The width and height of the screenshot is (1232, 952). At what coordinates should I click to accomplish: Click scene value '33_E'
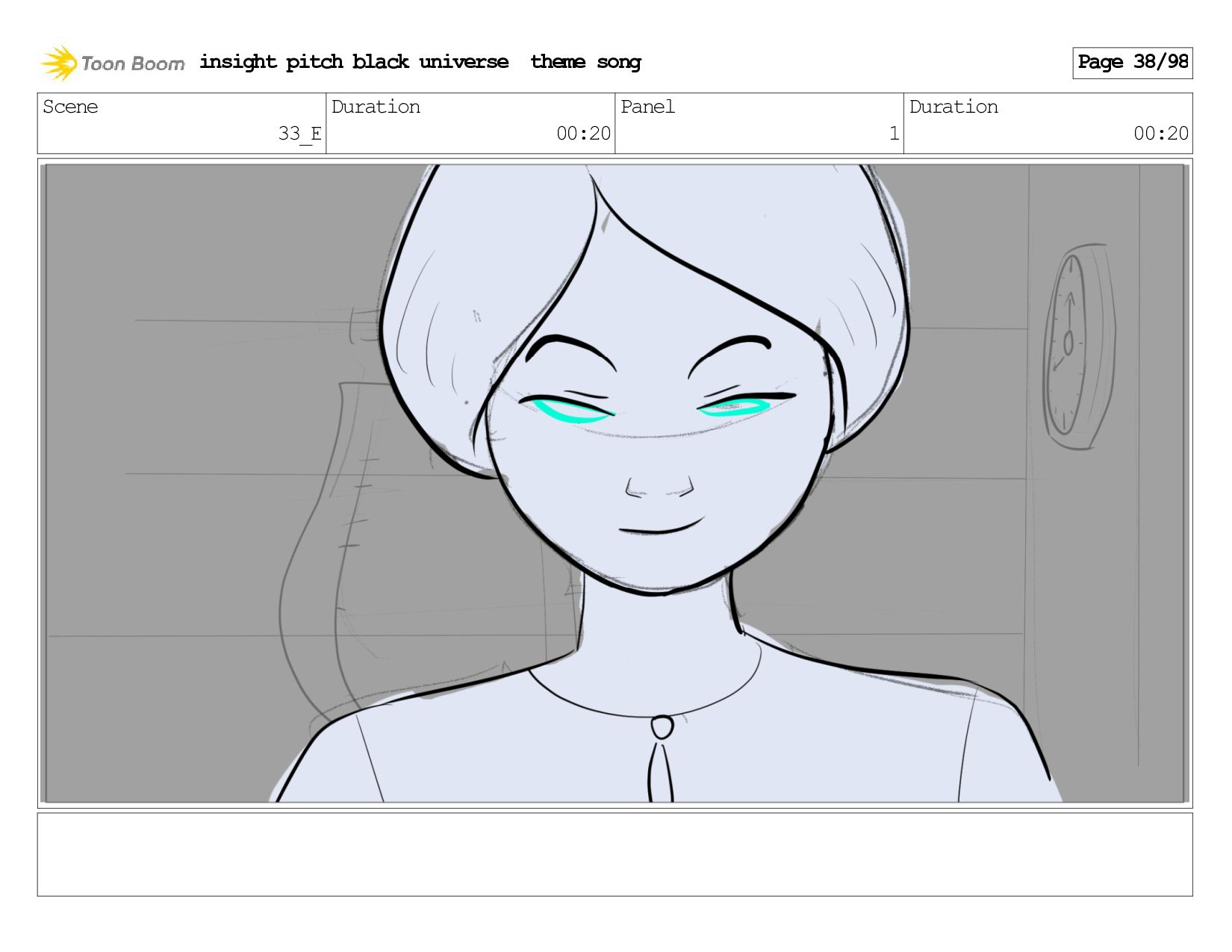(299, 134)
